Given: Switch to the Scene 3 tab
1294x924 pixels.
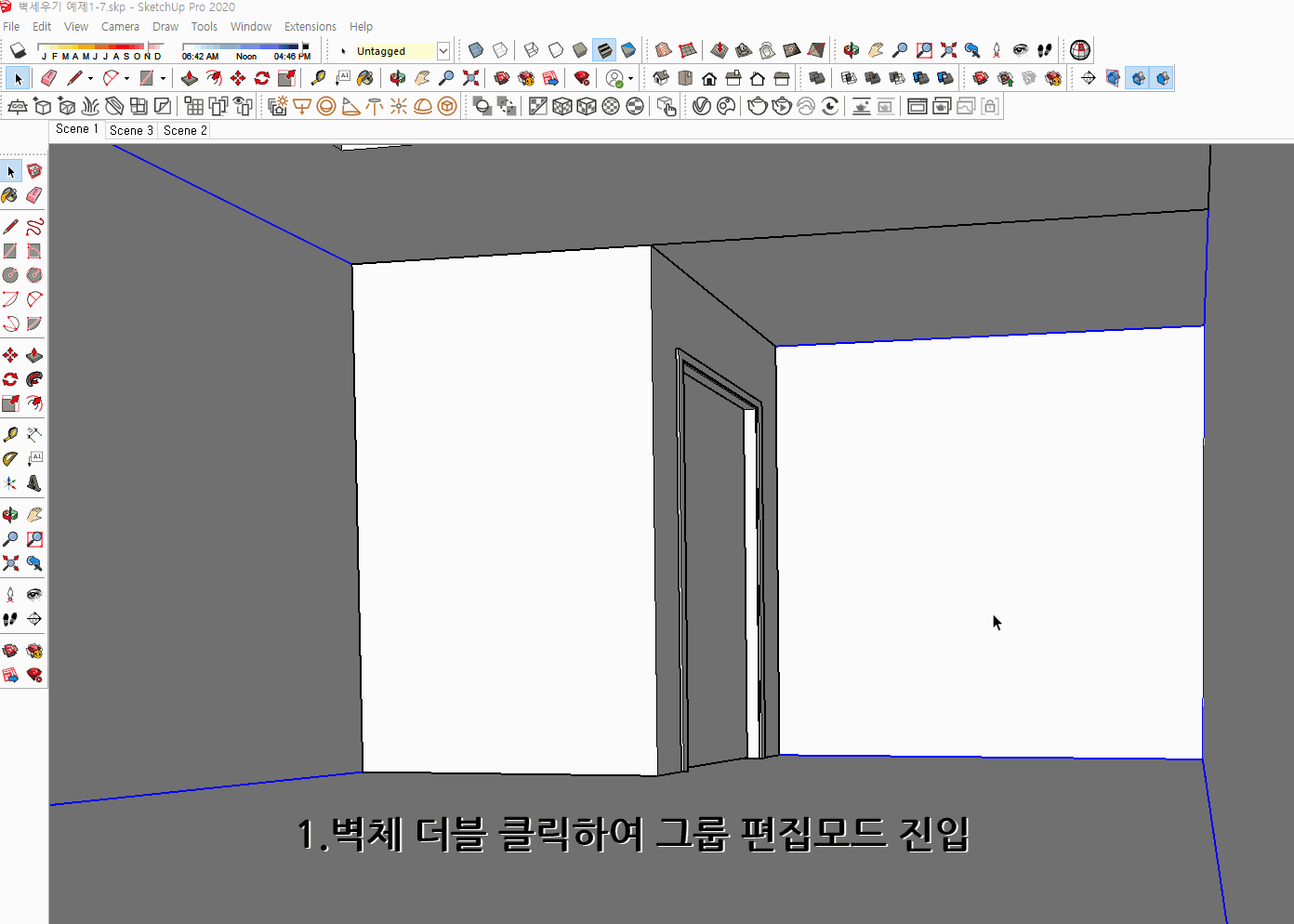Looking at the screenshot, I should tap(130, 130).
